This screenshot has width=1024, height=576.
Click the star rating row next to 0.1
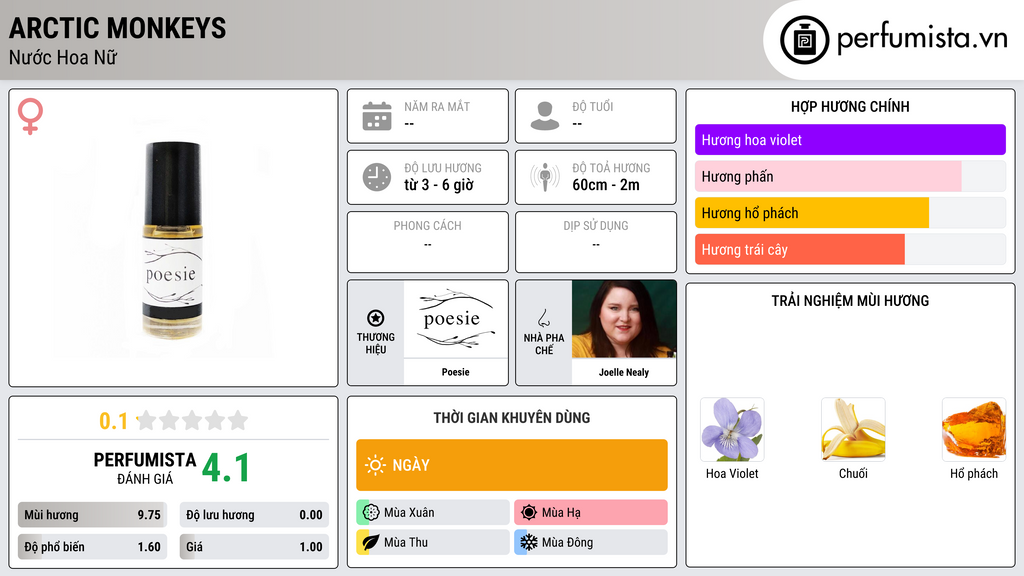click(x=192, y=420)
